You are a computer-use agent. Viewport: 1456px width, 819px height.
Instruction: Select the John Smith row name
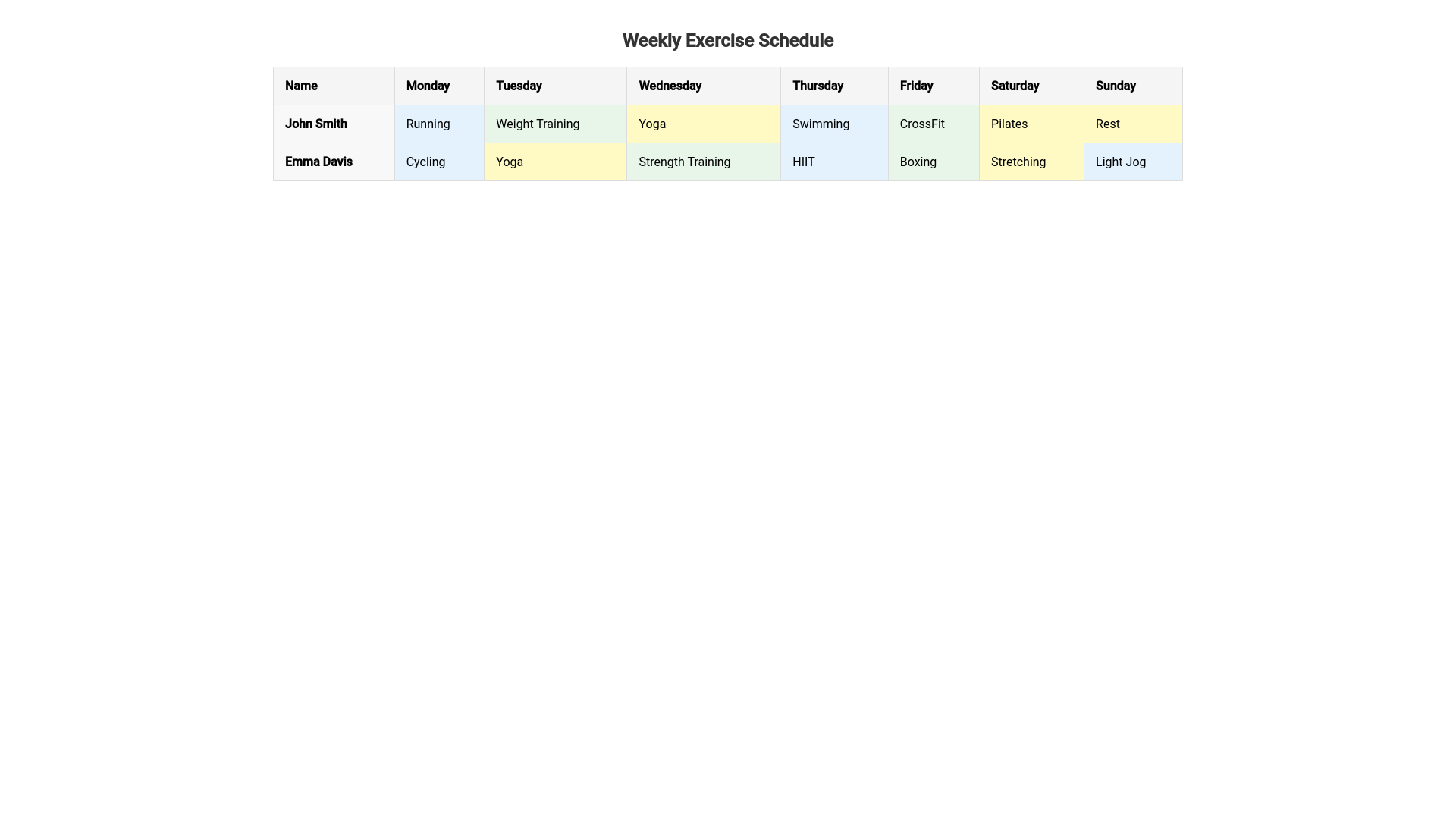pyautogui.click(x=334, y=124)
